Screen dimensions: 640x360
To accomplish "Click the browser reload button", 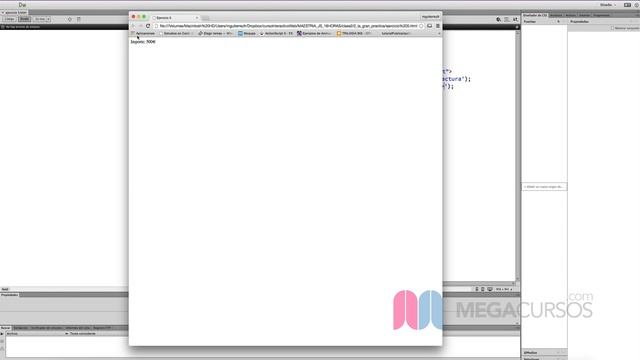I will click(148, 26).
